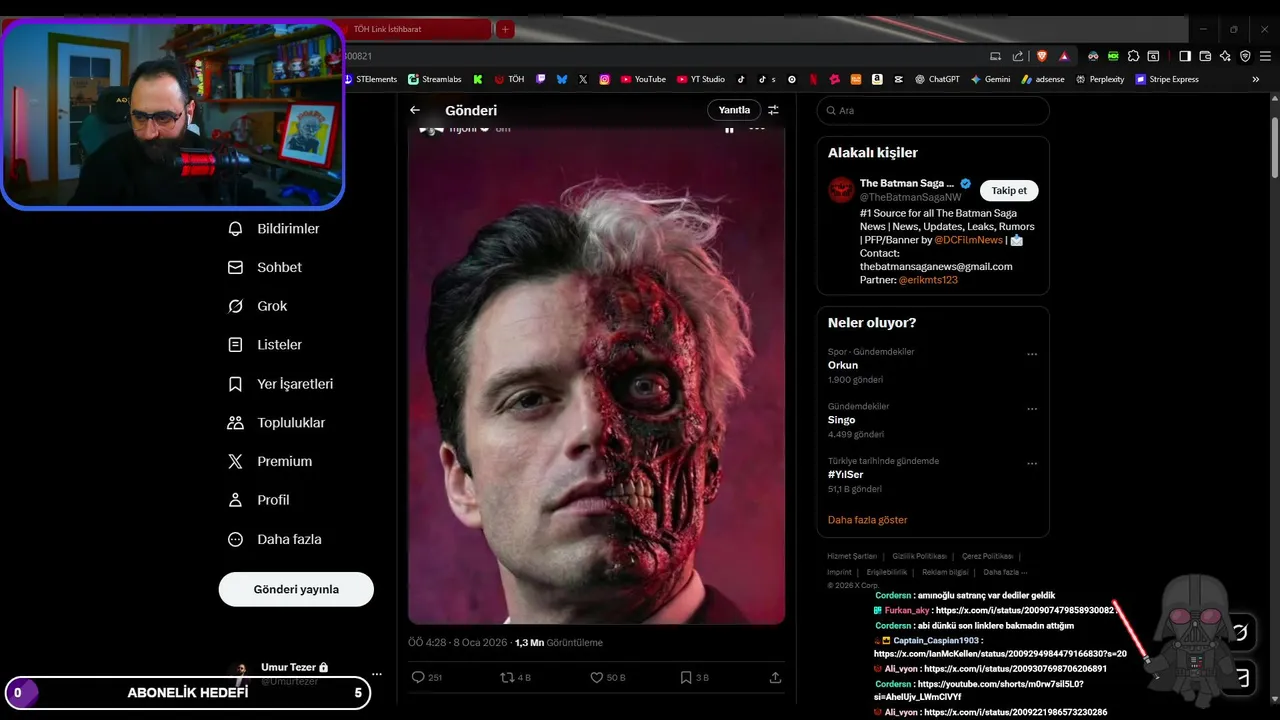Click the Yanıtla button
Screen dimensions: 1280x720
click(x=734, y=110)
